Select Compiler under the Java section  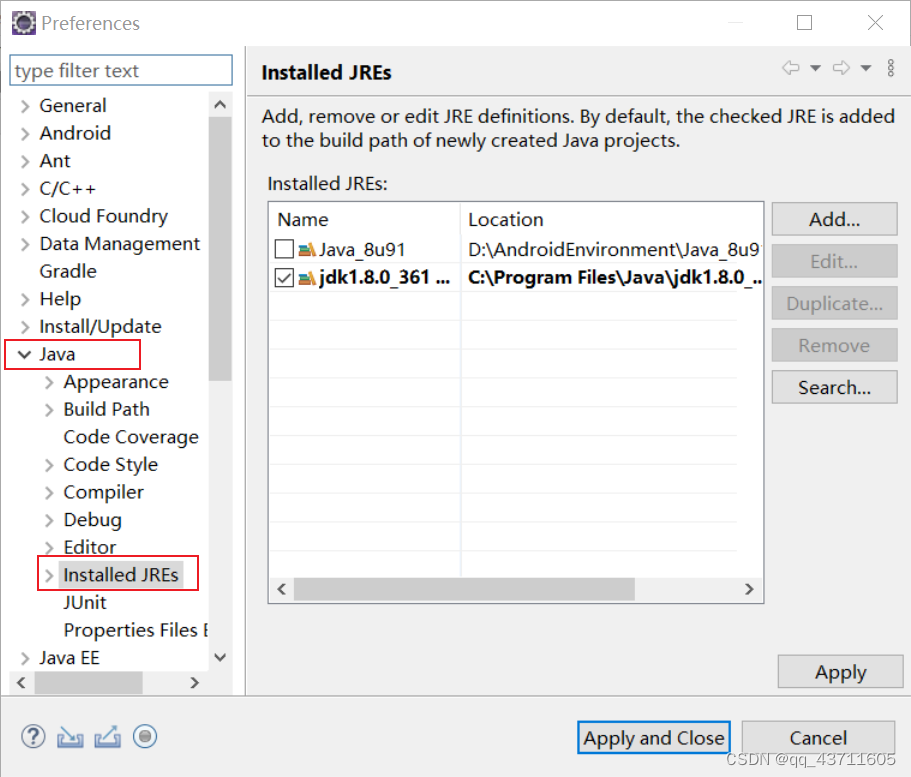(x=104, y=491)
